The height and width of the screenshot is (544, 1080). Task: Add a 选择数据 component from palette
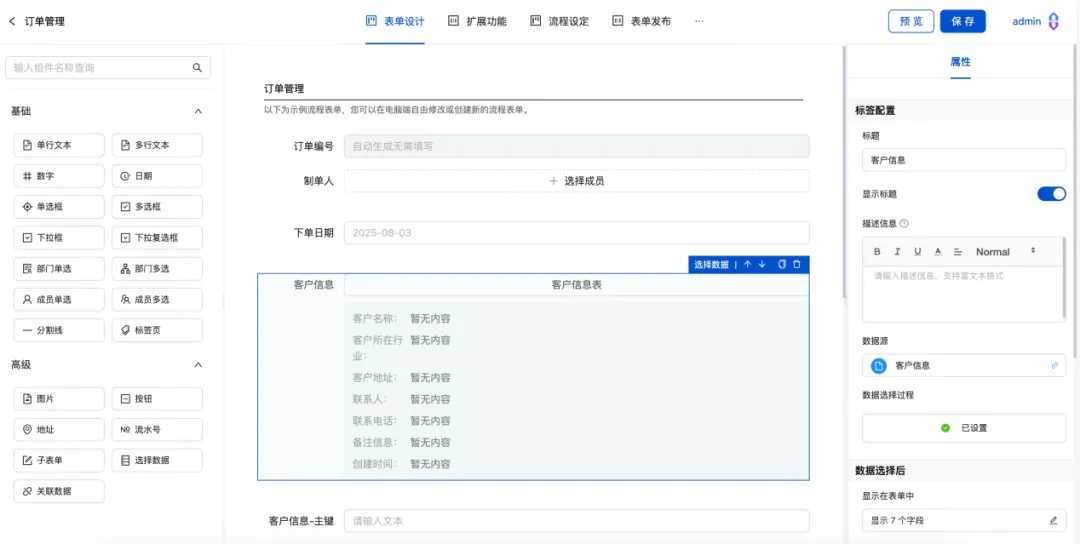(x=157, y=461)
